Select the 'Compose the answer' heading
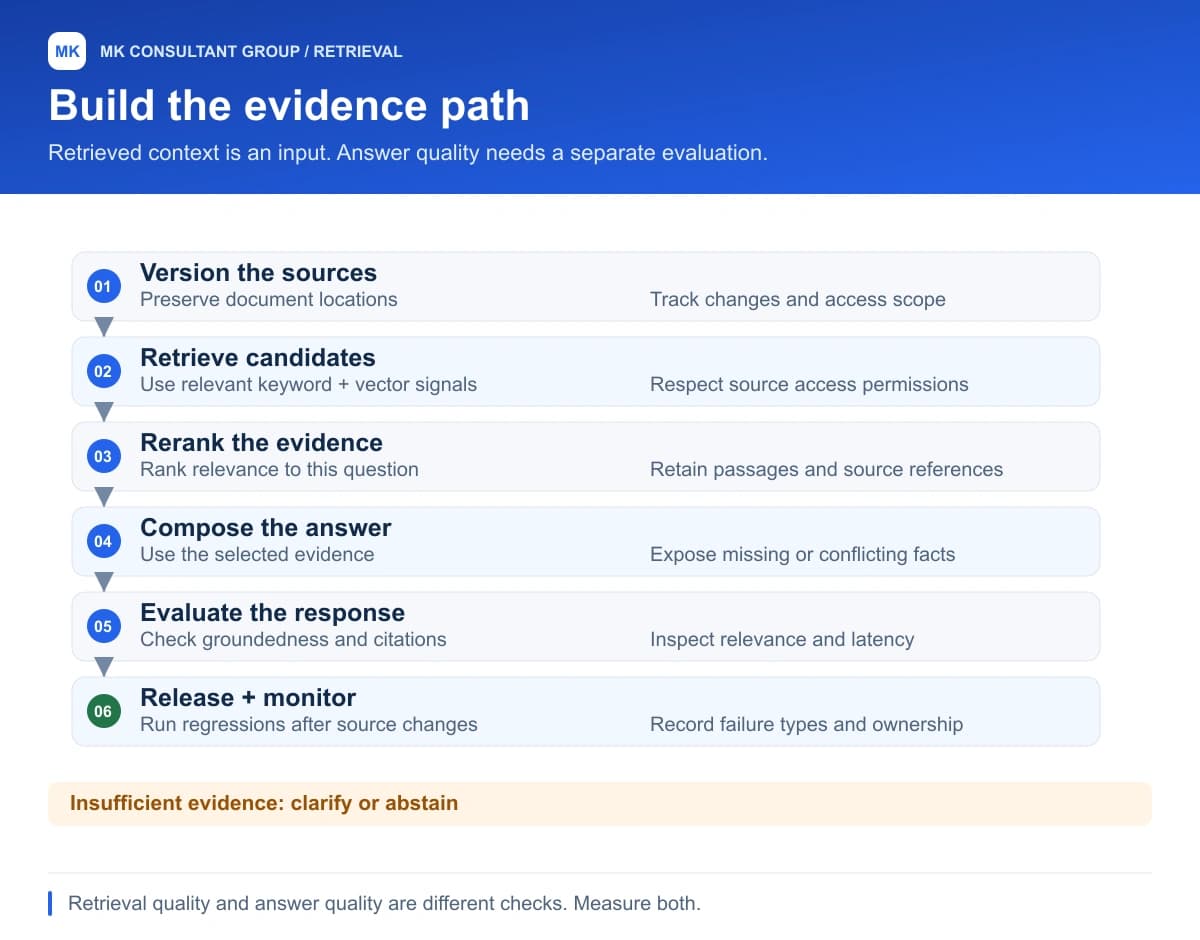 [x=265, y=527]
